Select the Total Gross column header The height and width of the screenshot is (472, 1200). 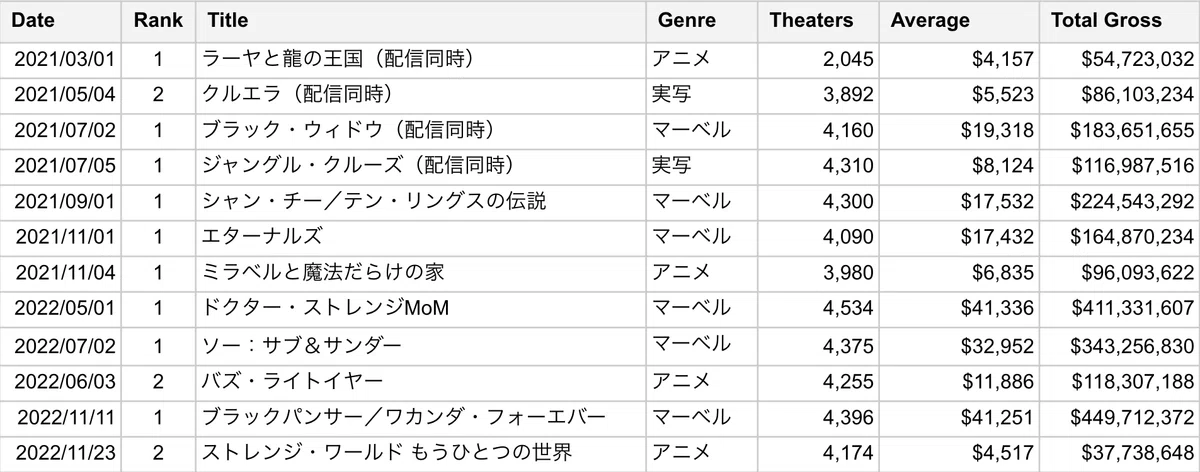click(x=1120, y=21)
